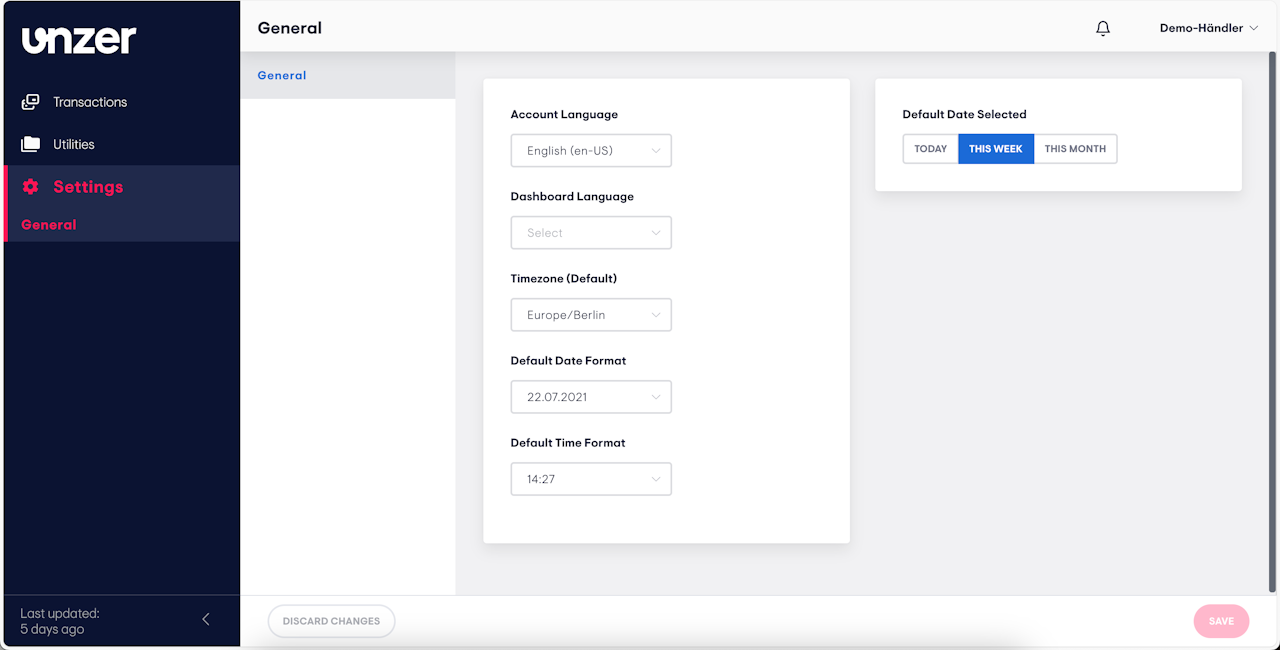Image resolution: width=1280 pixels, height=650 pixels.
Task: Click the Unzer logo
Action: (x=79, y=39)
